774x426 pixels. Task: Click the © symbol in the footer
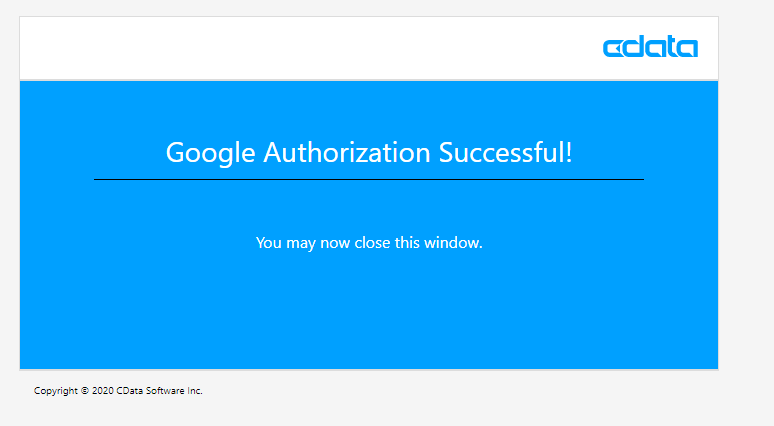point(85,391)
